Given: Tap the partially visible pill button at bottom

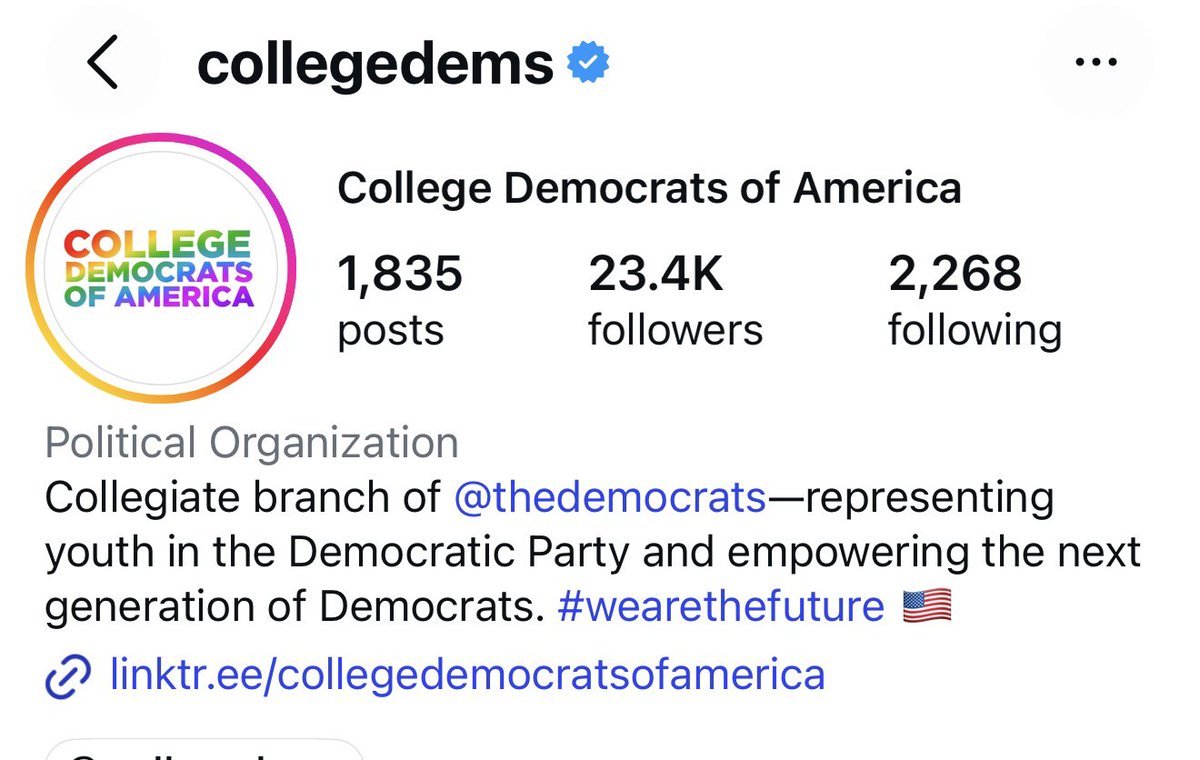Looking at the screenshot, I should tap(204, 750).
